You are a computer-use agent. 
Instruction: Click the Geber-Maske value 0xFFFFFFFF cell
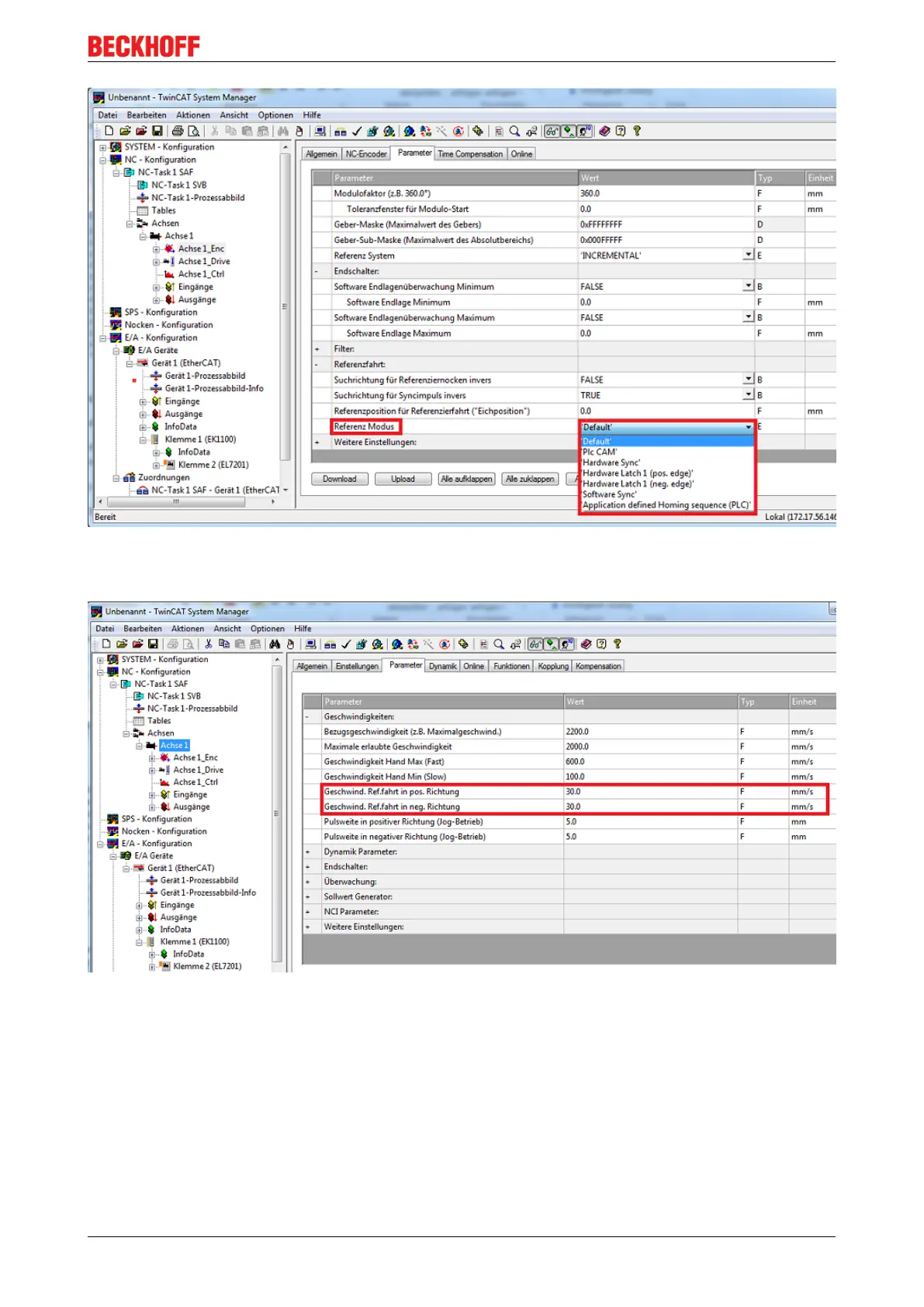(x=666, y=224)
